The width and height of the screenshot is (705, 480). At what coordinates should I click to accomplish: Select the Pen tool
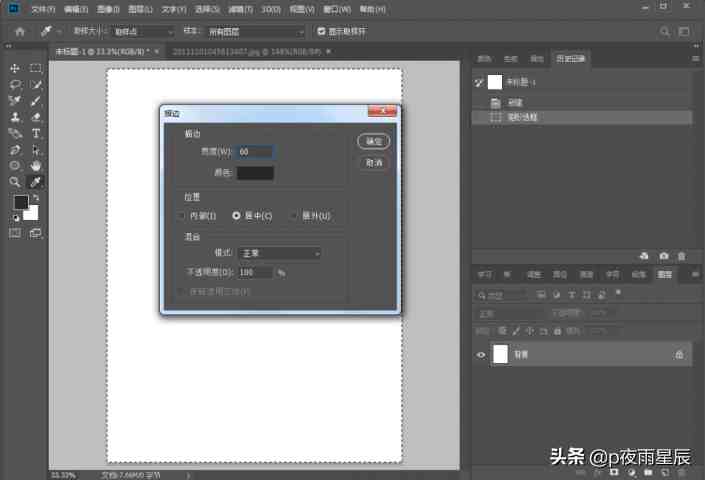14,149
